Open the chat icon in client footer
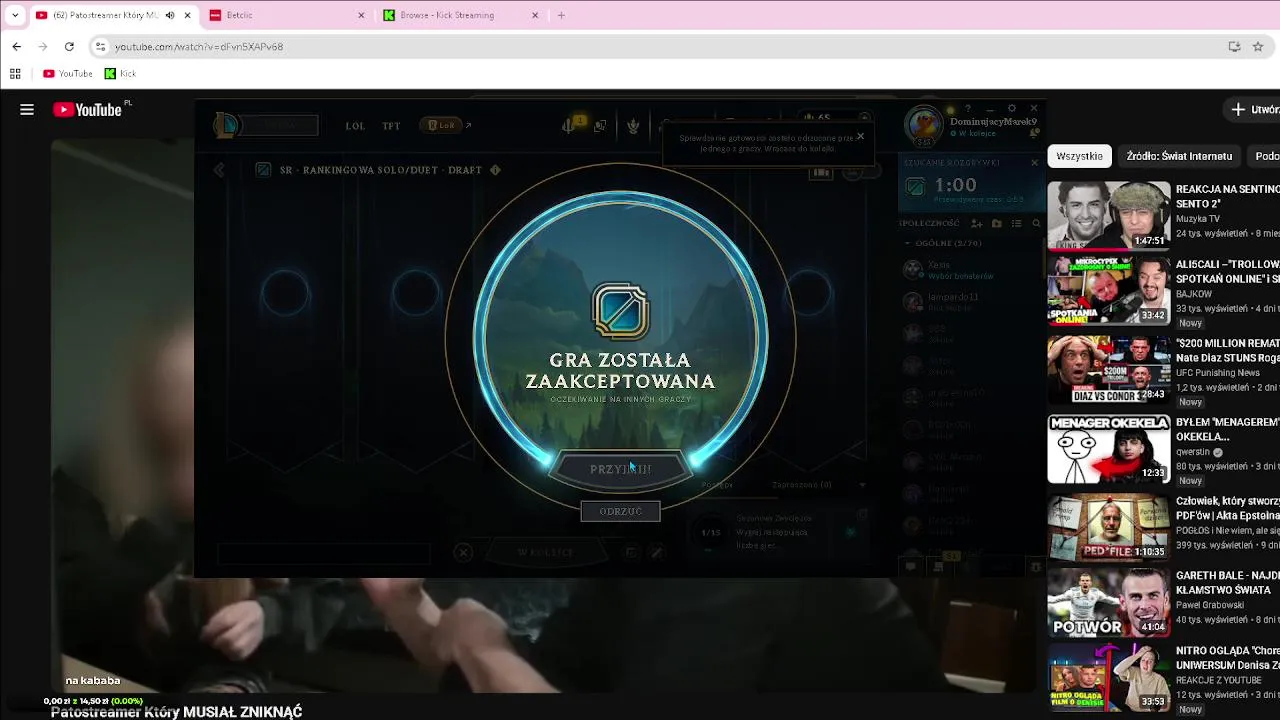 pyautogui.click(x=910, y=567)
